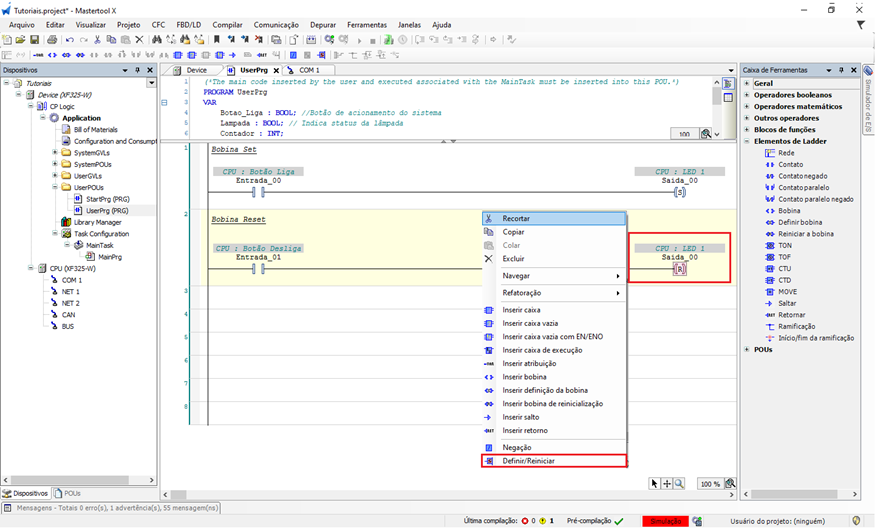Screen dimensions: 883x531
Task: Click the Save icon in main toolbar
Action: pyautogui.click(x=35, y=39)
